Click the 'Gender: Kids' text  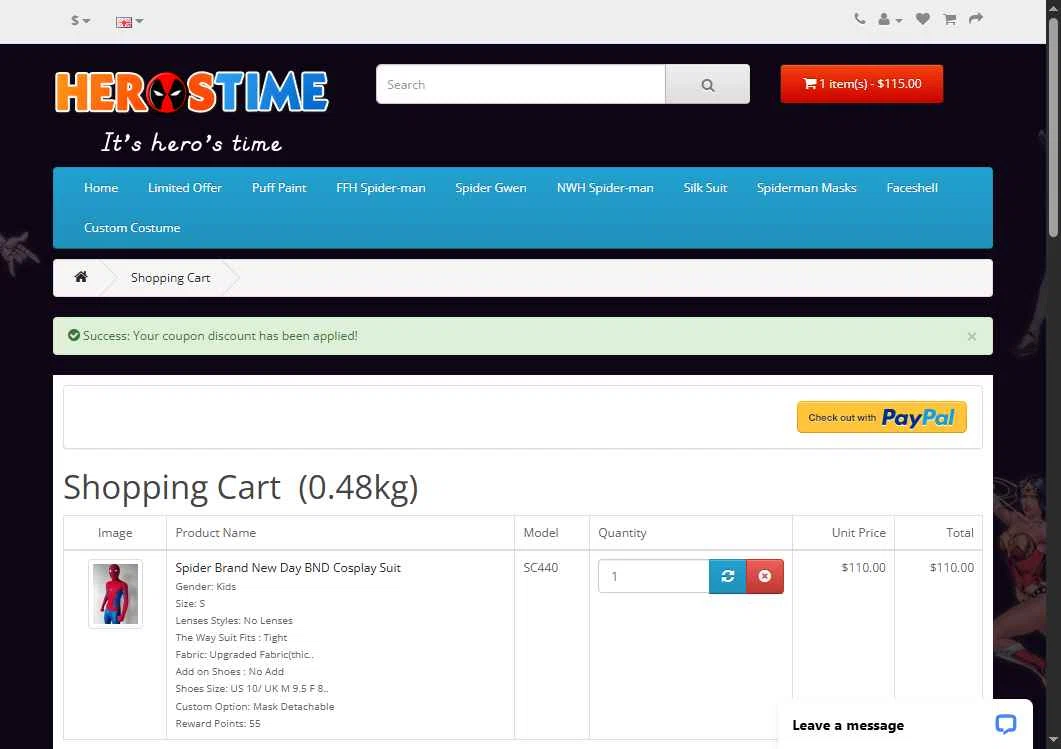click(206, 587)
